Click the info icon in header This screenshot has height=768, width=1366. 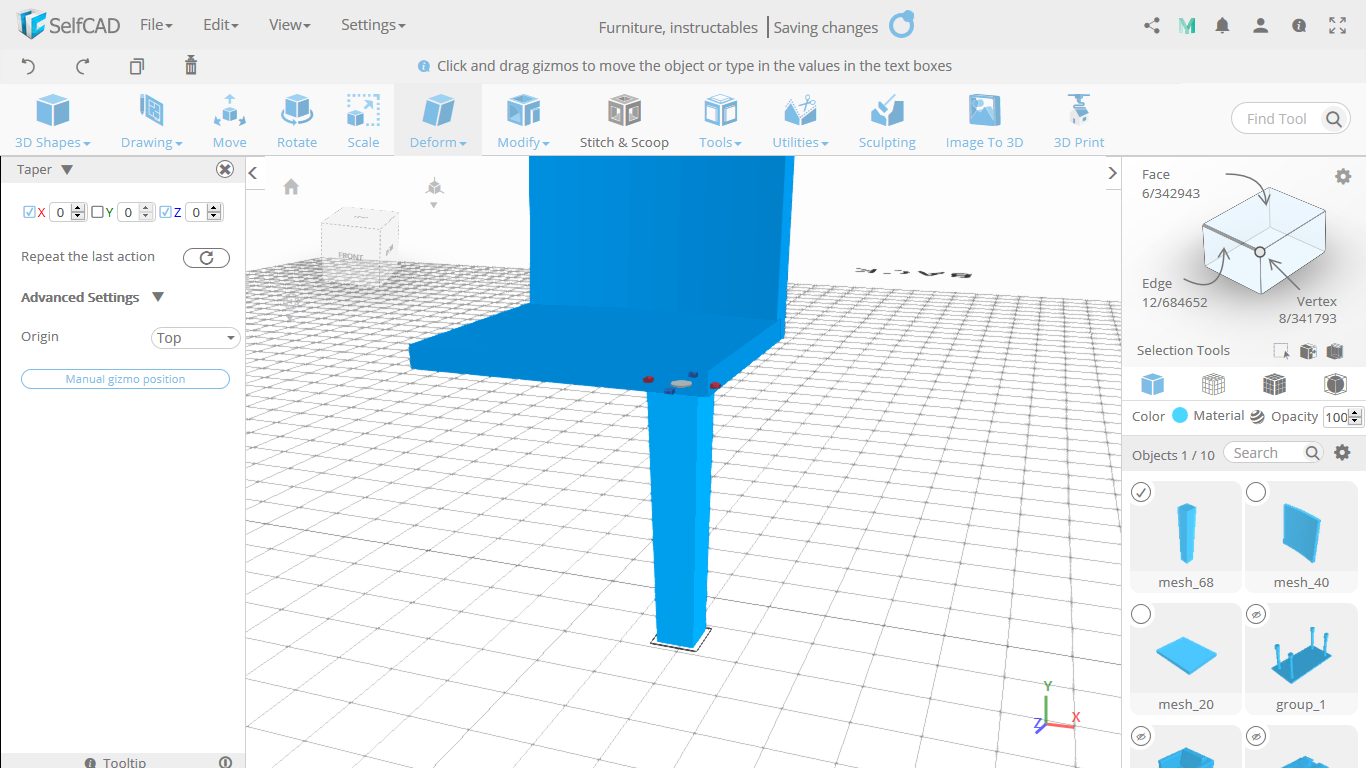pos(1299,26)
